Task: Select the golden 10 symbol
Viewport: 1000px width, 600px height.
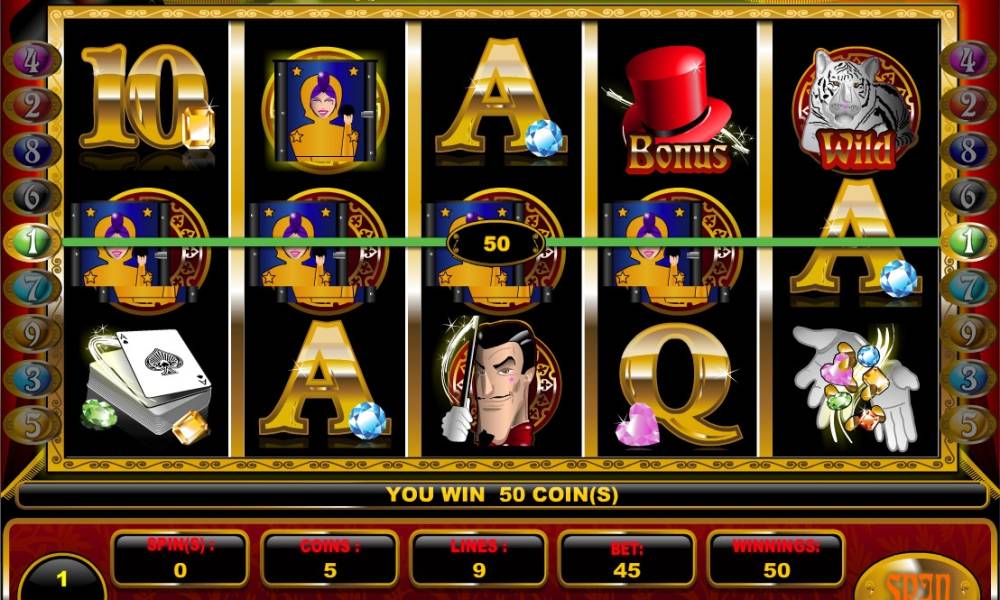Action: pyautogui.click(x=147, y=99)
